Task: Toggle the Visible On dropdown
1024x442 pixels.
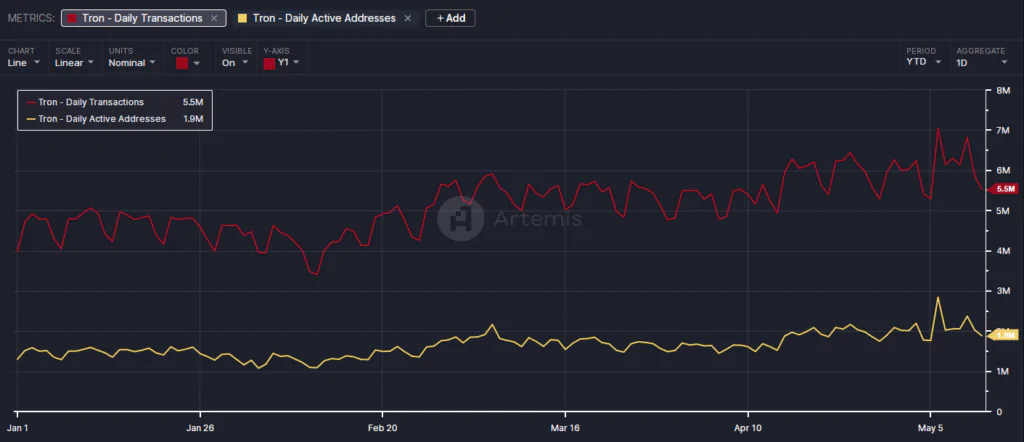Action: click(x=235, y=63)
